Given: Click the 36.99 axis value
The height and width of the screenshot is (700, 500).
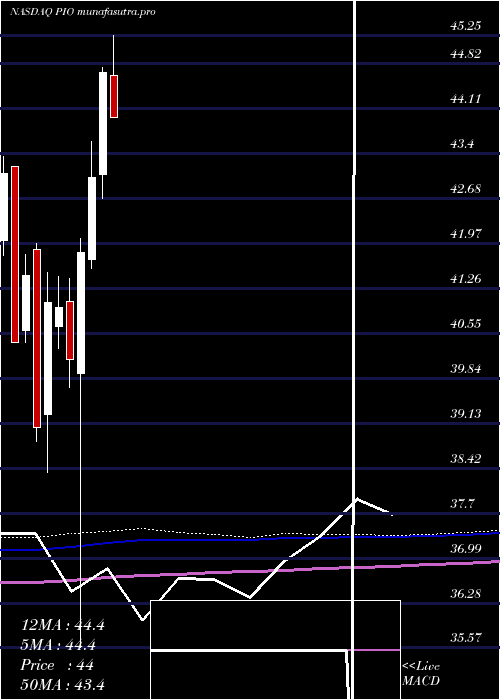Looking at the screenshot, I should point(466,548).
